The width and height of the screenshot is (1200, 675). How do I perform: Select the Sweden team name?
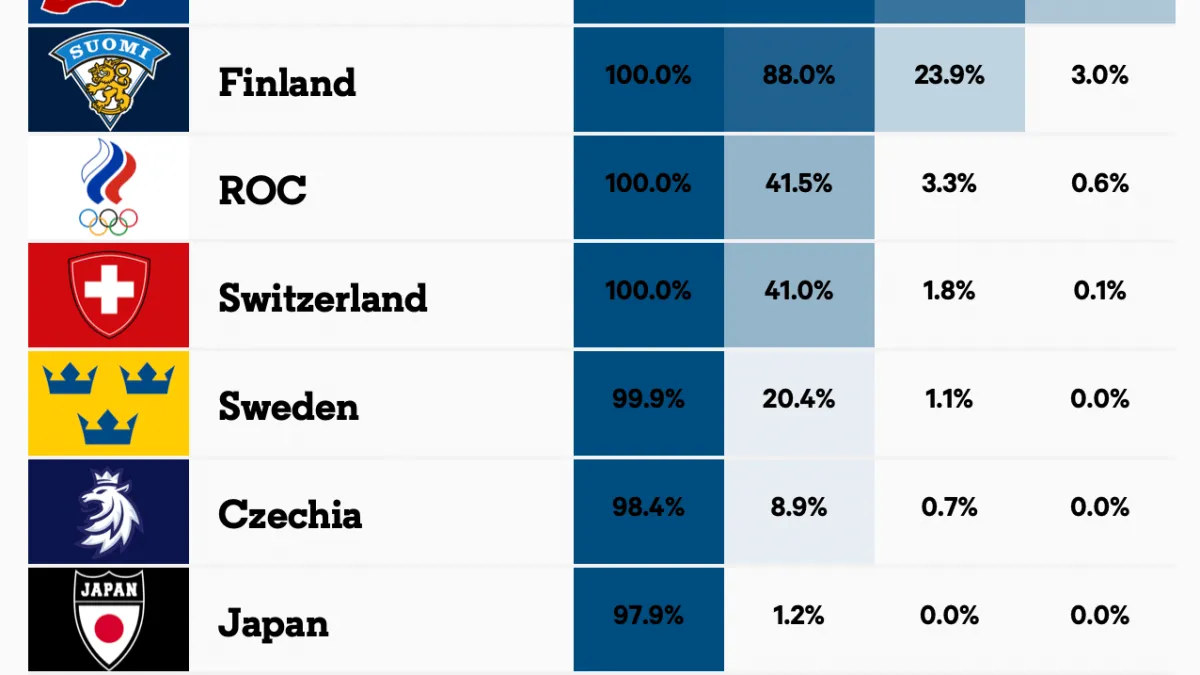[288, 406]
